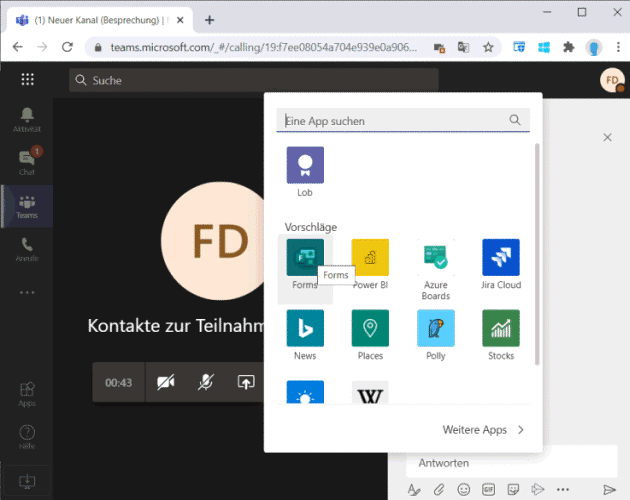Open Chat in the left sidebar
This screenshot has width=630, height=500.
click(27, 162)
